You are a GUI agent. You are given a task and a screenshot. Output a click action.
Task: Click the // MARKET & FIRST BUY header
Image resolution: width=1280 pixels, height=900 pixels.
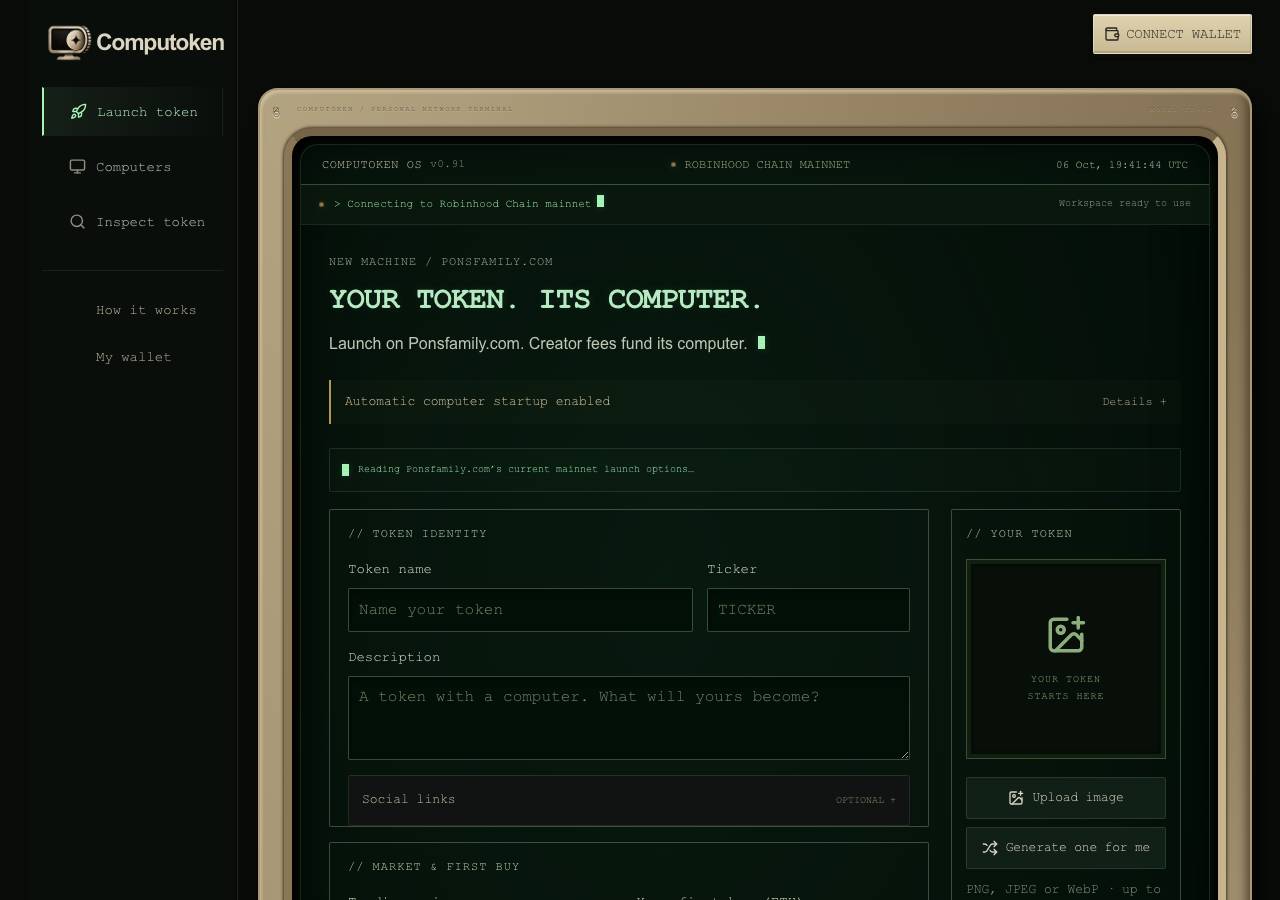434,867
